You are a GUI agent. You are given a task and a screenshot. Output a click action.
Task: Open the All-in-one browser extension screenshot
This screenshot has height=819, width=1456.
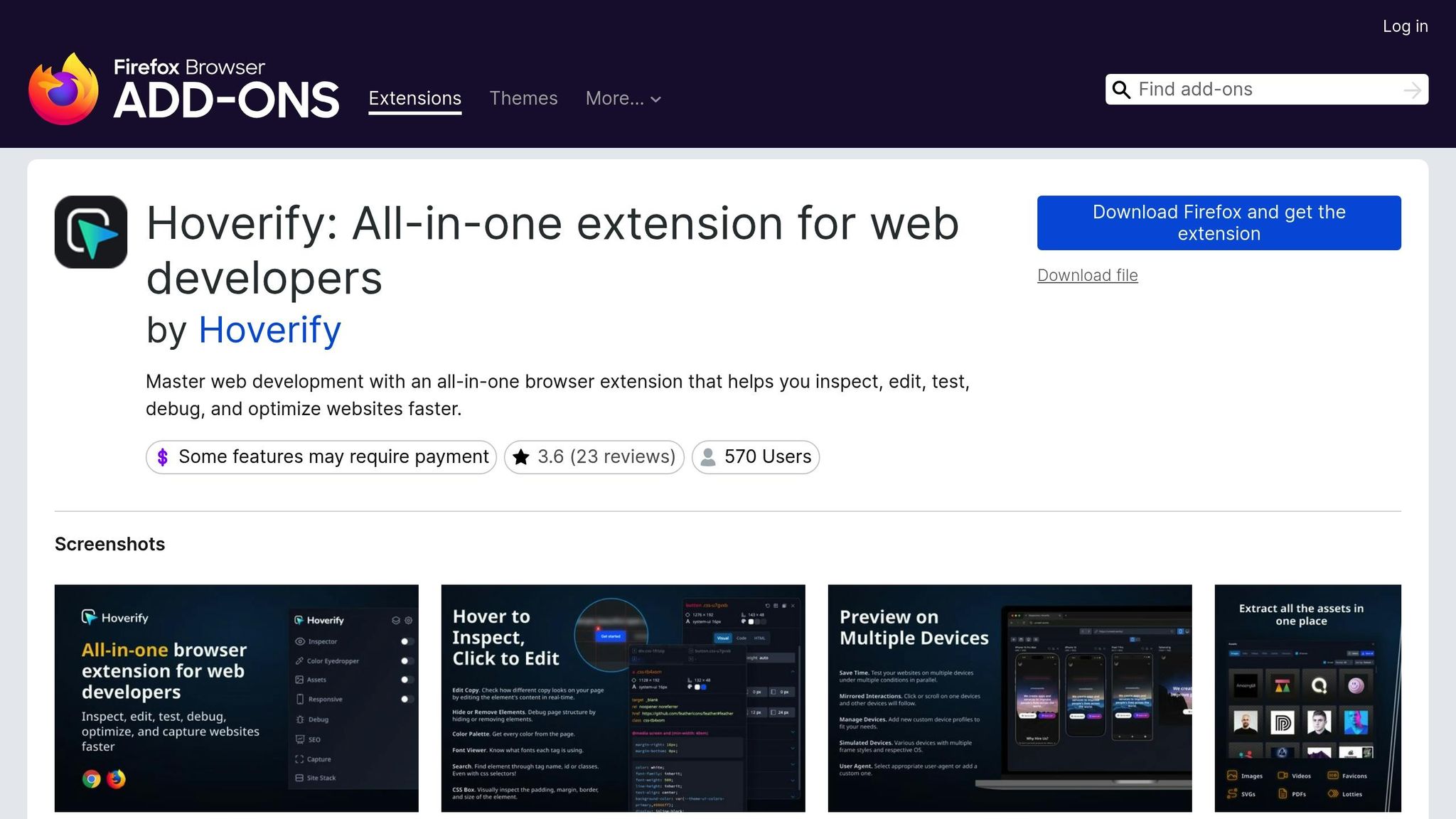pyautogui.click(x=236, y=697)
